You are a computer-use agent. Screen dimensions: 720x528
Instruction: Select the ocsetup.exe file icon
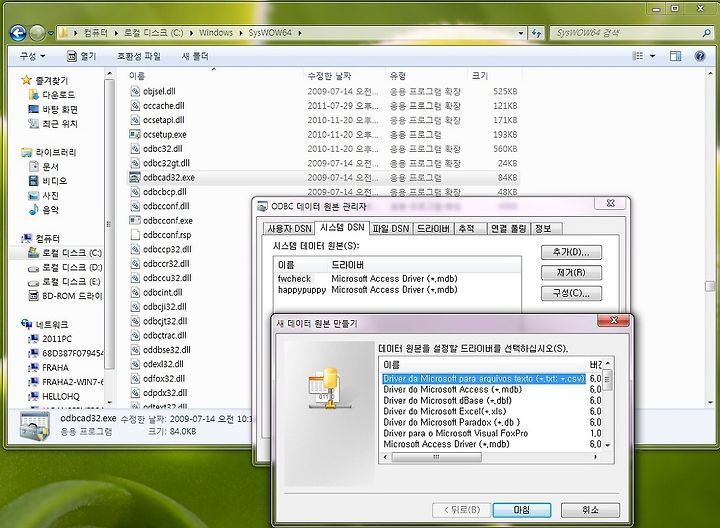coord(135,135)
